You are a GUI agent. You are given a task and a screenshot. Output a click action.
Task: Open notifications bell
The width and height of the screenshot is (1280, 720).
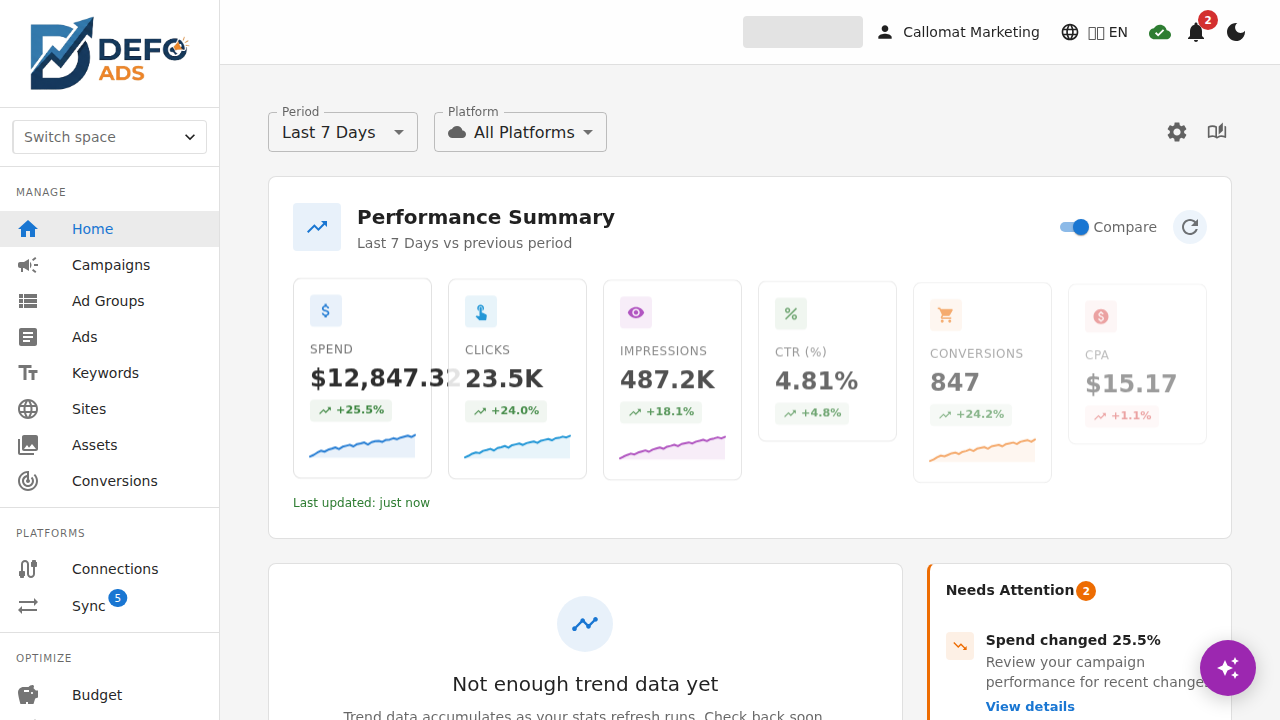1196,32
